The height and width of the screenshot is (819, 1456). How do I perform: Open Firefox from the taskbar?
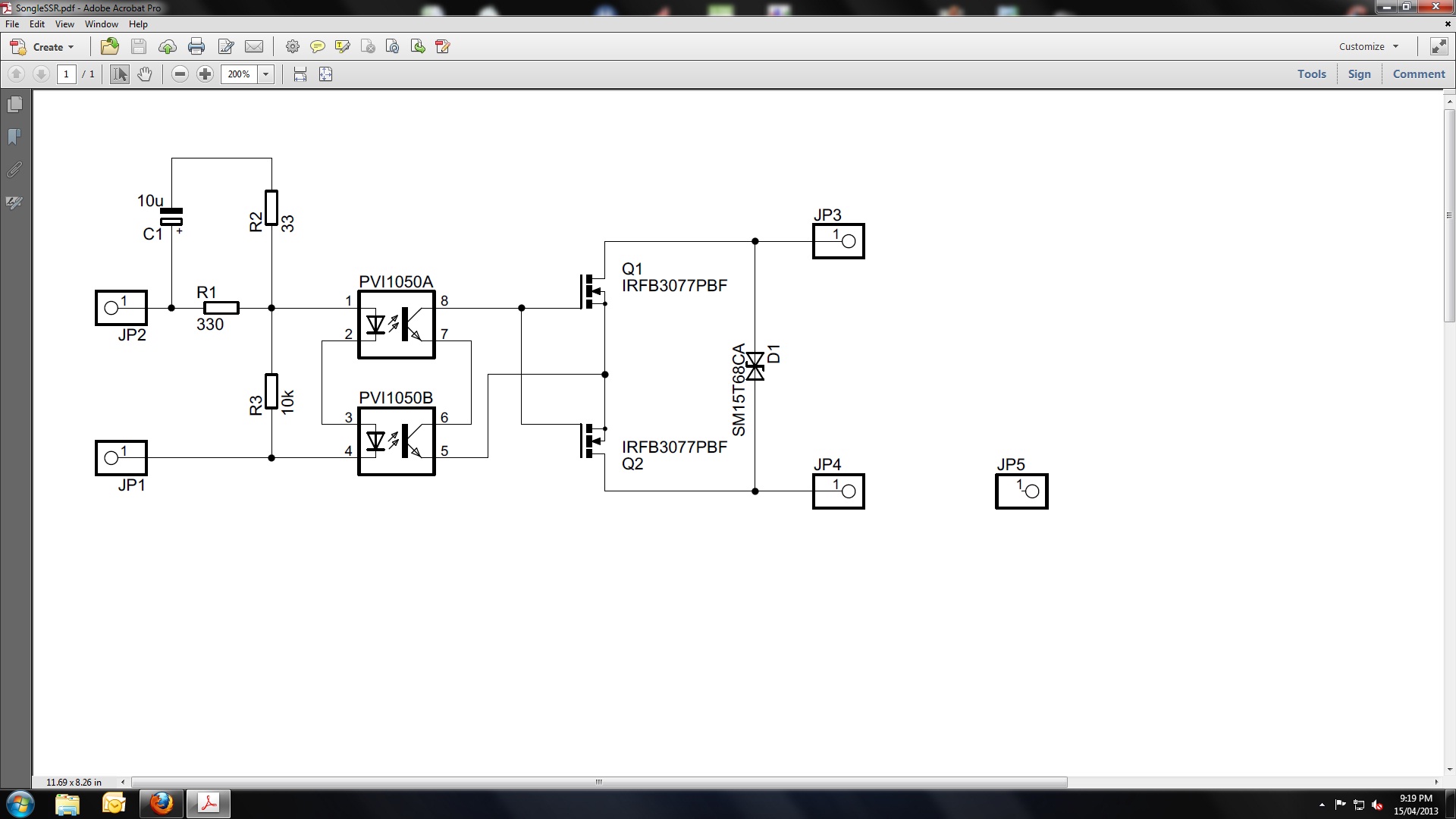(161, 804)
